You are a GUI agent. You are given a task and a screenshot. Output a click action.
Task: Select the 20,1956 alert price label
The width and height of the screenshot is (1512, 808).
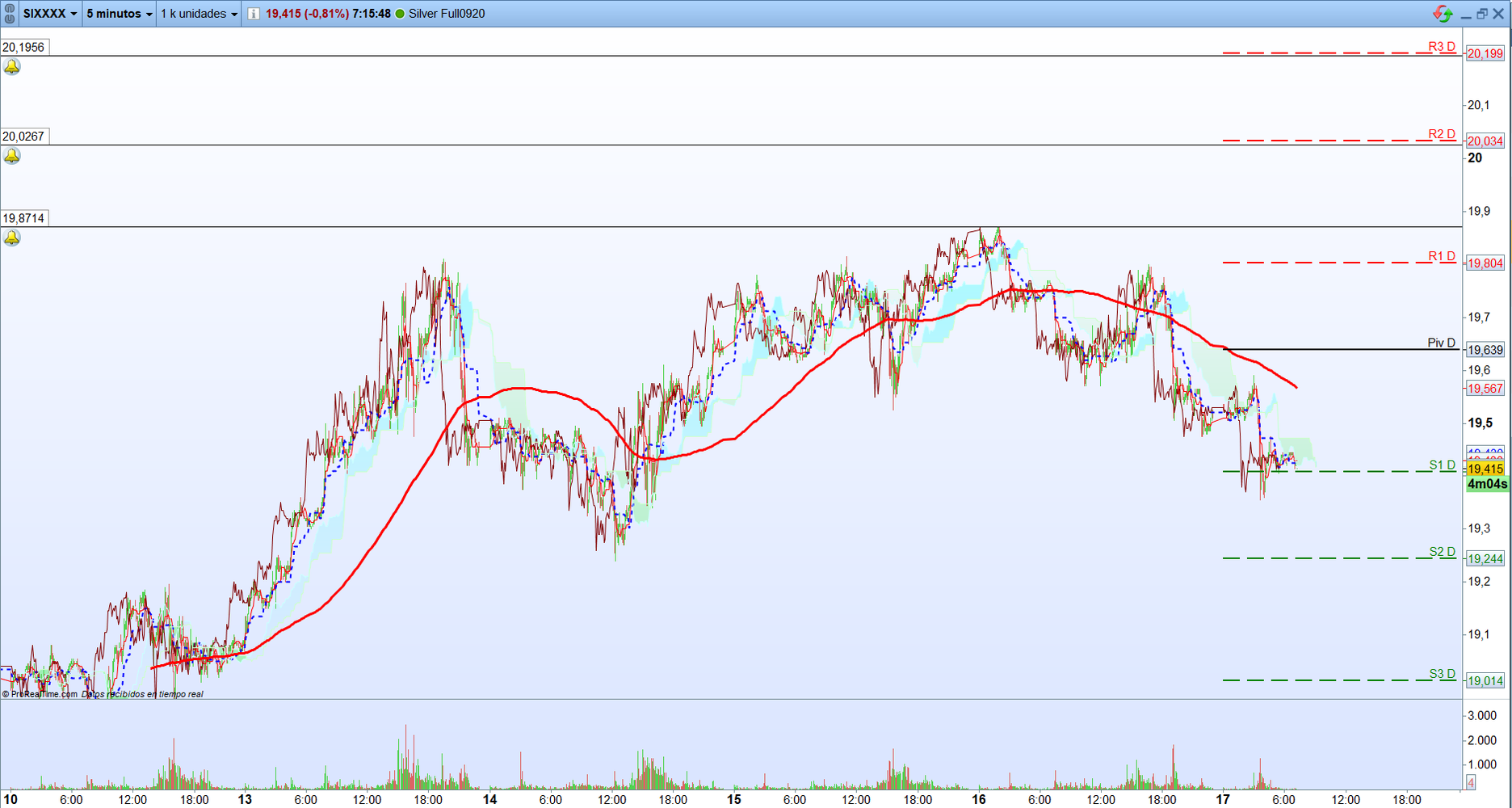coord(24,48)
